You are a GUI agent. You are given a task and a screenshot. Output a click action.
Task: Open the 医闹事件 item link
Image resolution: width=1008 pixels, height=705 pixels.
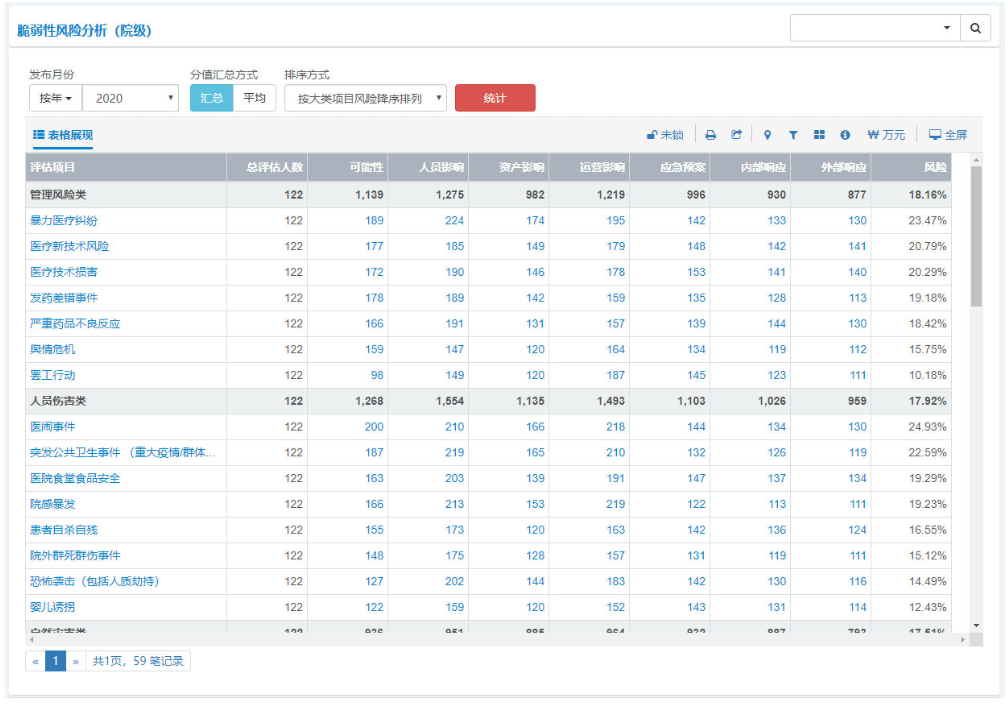pyautogui.click(x=52, y=427)
